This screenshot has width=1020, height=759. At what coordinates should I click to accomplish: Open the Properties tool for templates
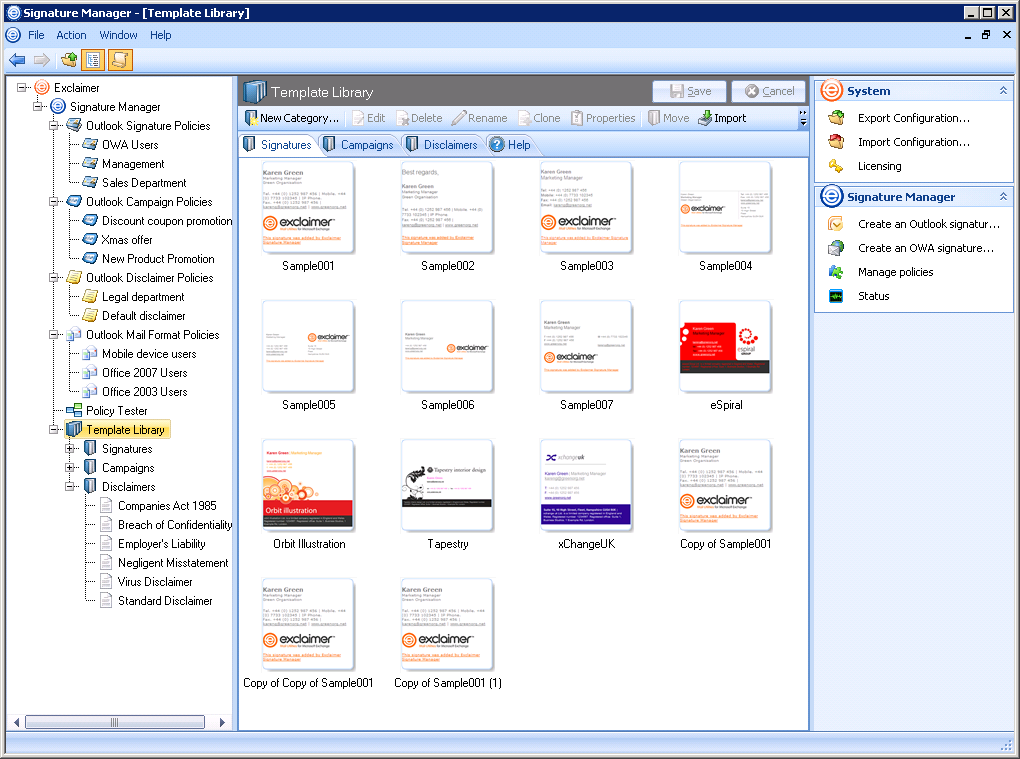[x=603, y=117]
